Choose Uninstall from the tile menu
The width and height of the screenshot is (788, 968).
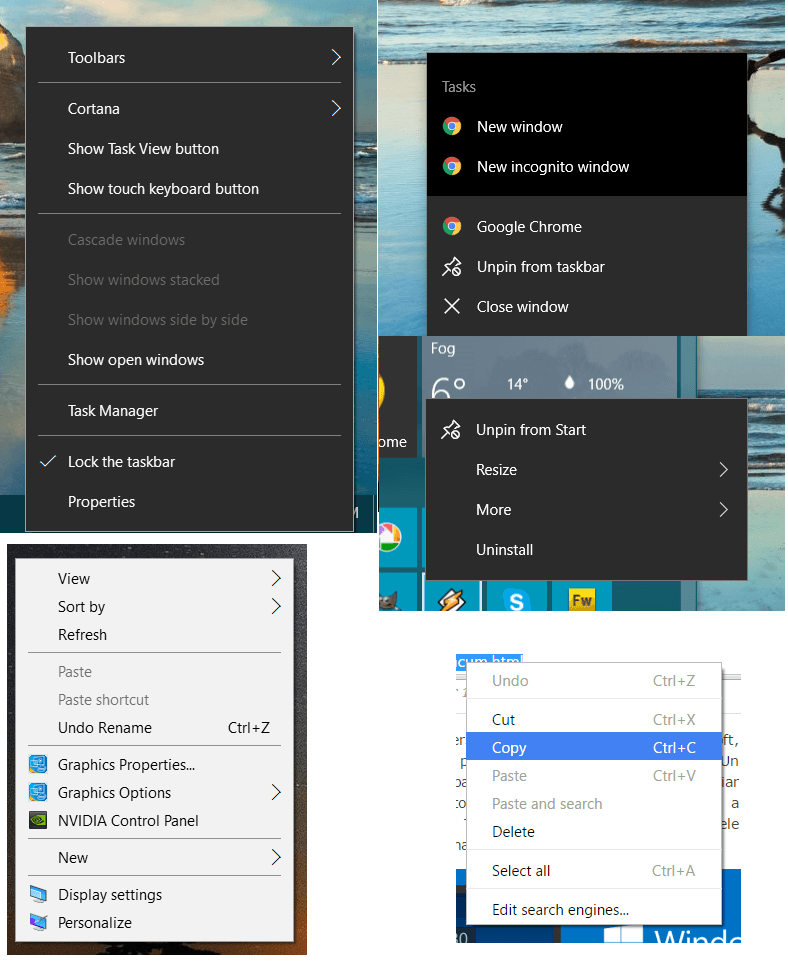(x=504, y=550)
